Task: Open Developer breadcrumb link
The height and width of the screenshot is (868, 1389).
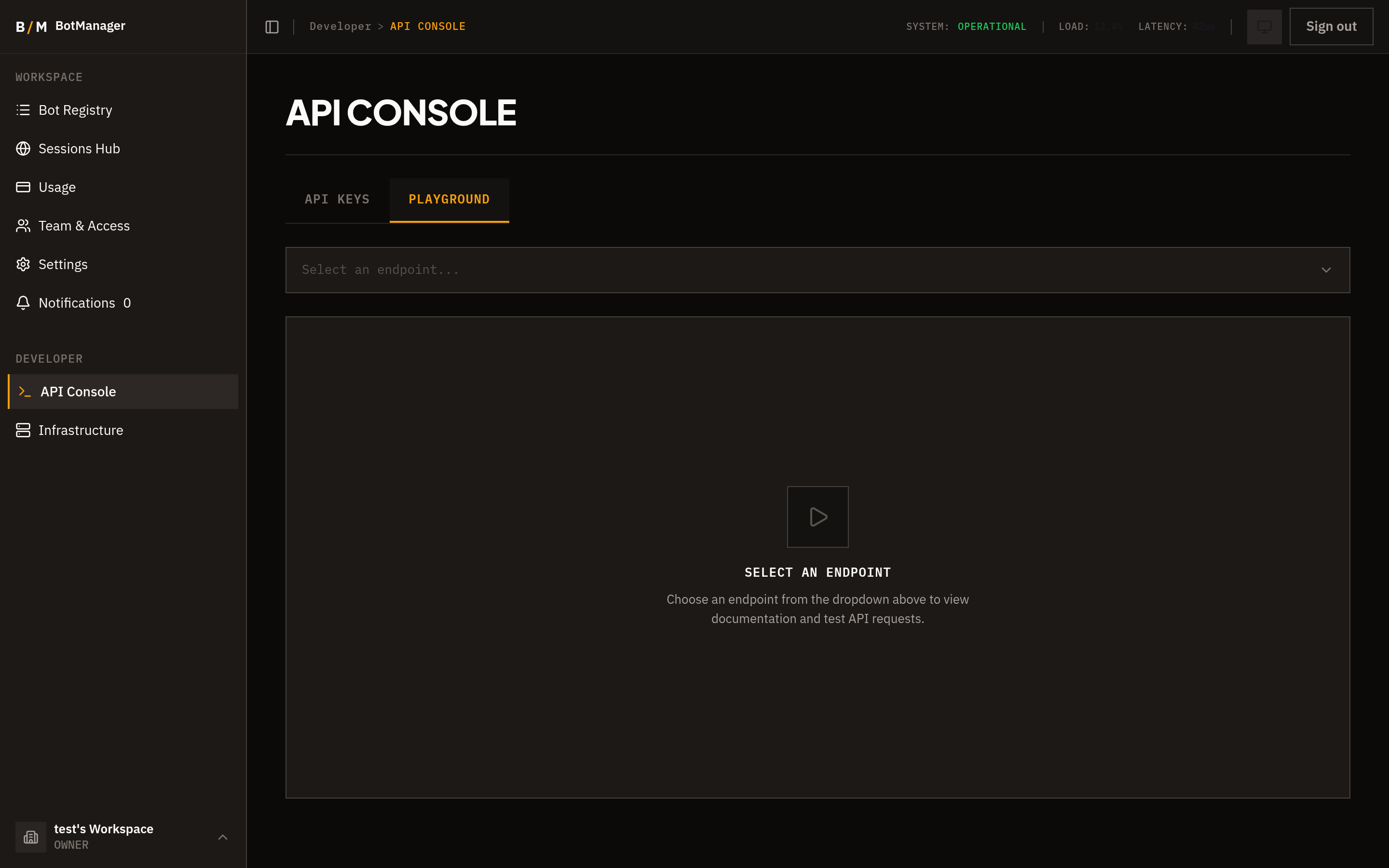Action: 340,26
